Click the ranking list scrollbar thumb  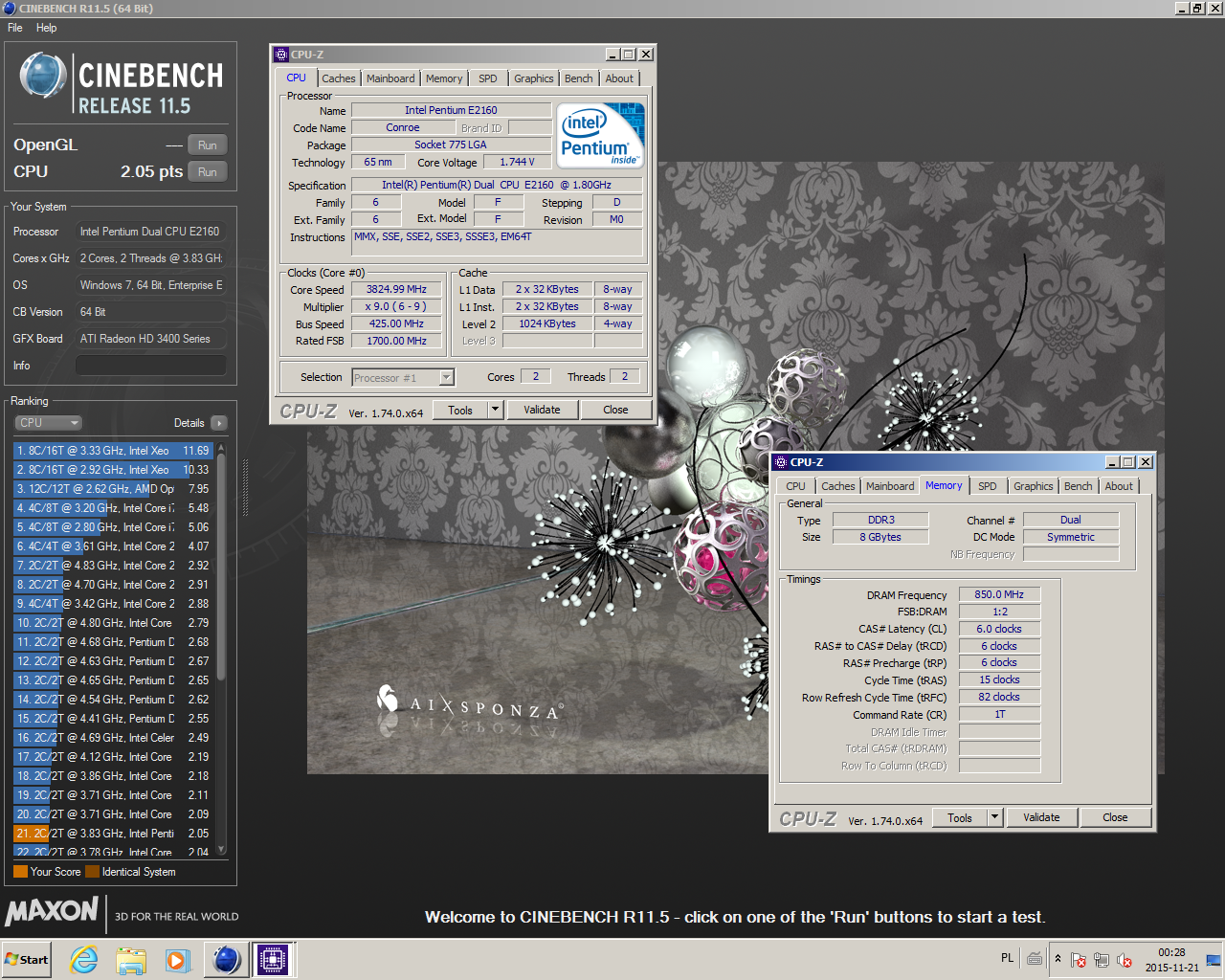pos(222,567)
